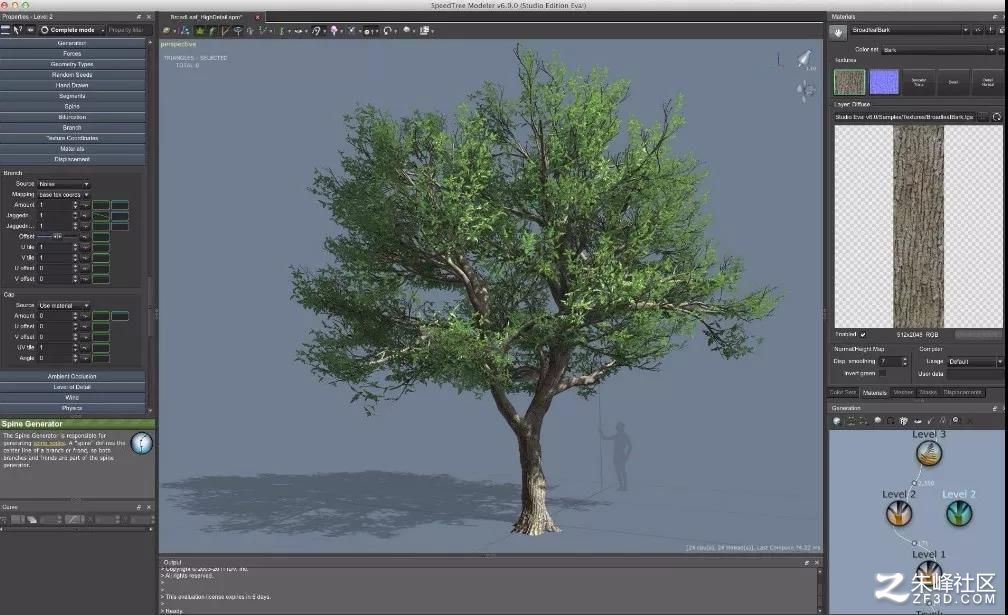Click the rocket navigation icon in the viewport

tap(805, 59)
